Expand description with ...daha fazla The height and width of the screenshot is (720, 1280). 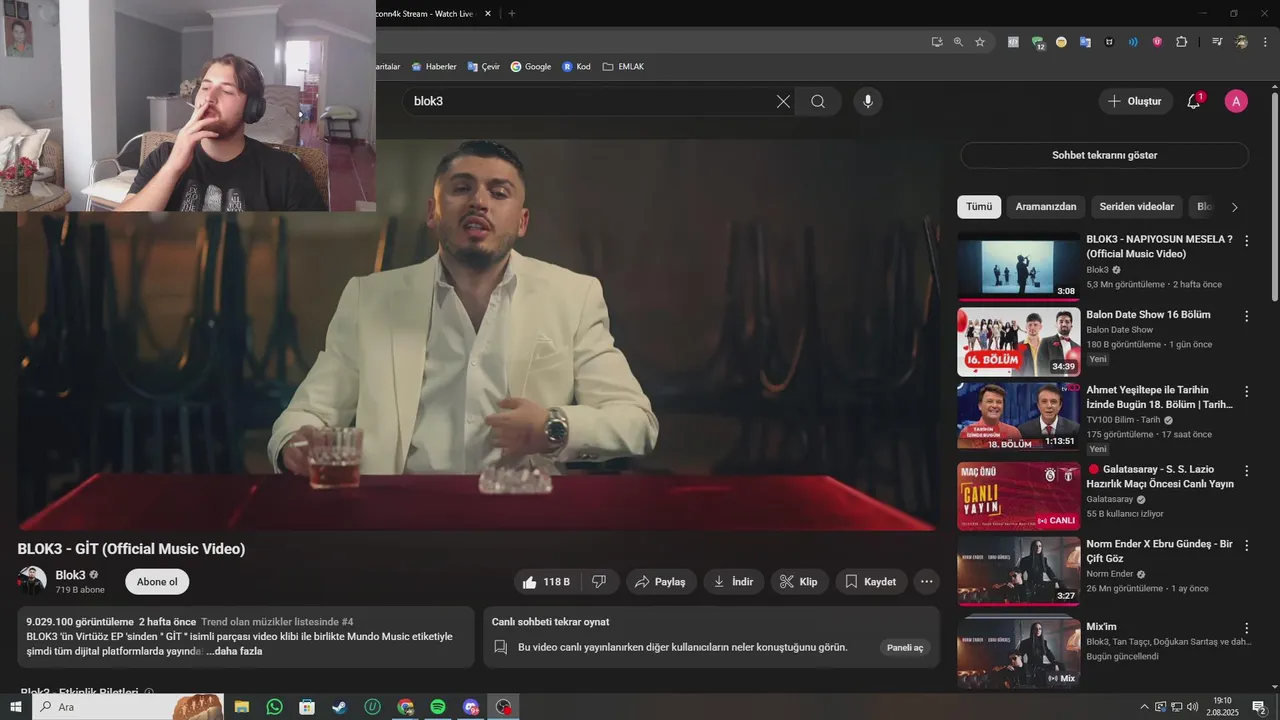coord(234,651)
